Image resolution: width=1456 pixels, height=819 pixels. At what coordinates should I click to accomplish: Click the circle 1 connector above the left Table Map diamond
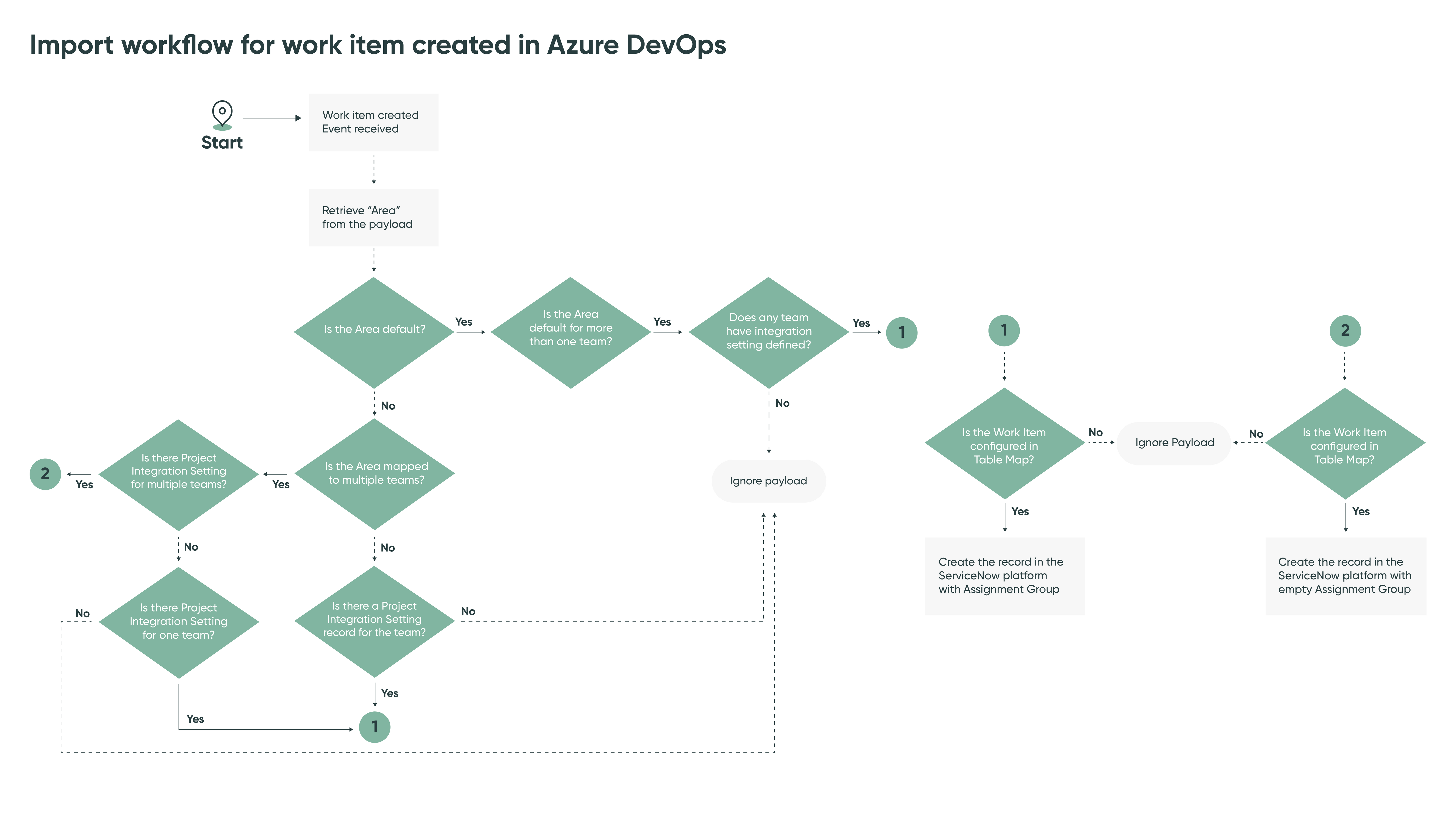pos(1004,331)
